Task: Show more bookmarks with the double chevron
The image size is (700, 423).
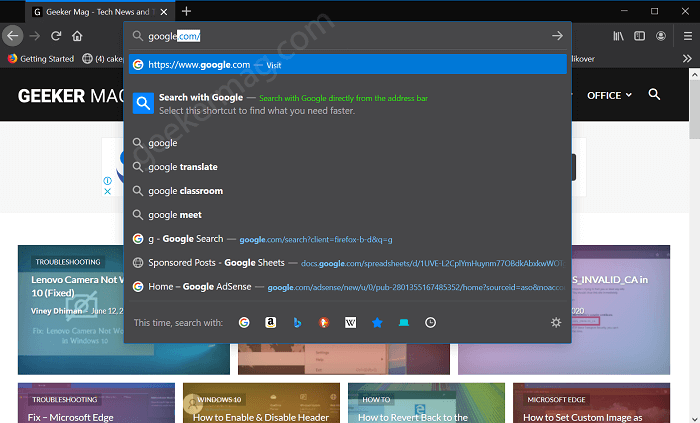Action: pos(687,58)
